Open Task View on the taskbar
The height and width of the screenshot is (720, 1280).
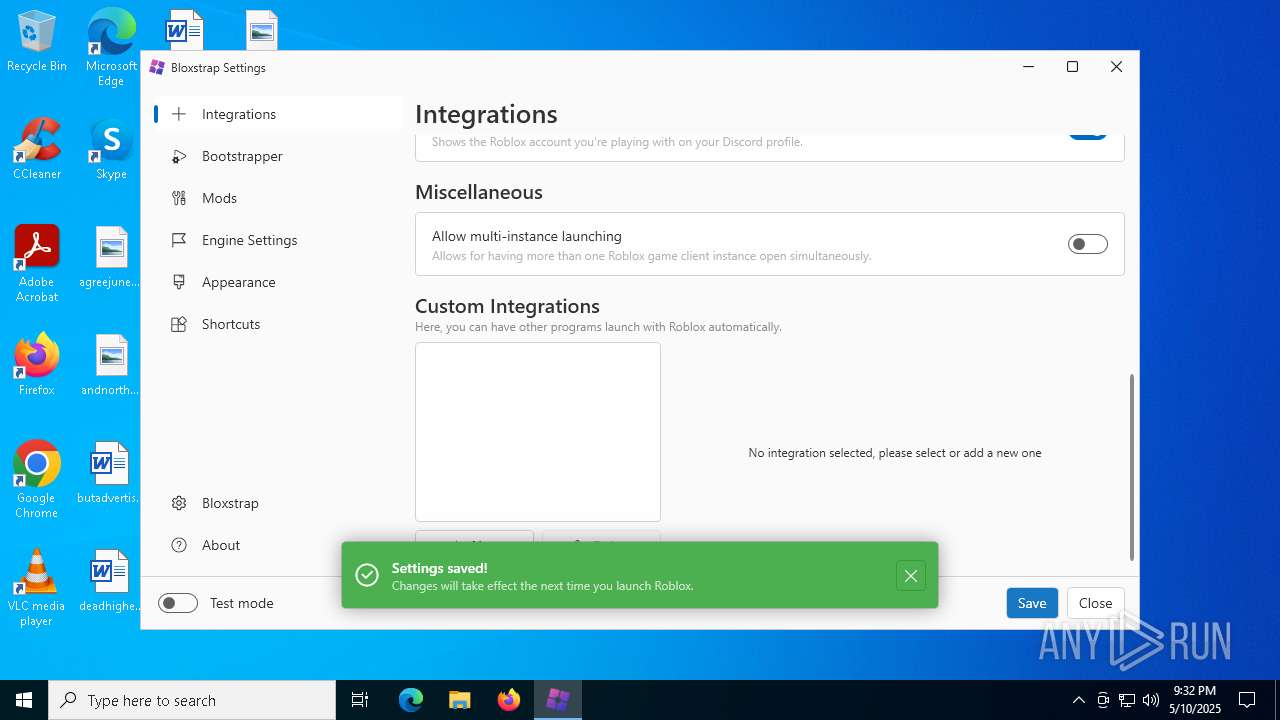(x=360, y=700)
